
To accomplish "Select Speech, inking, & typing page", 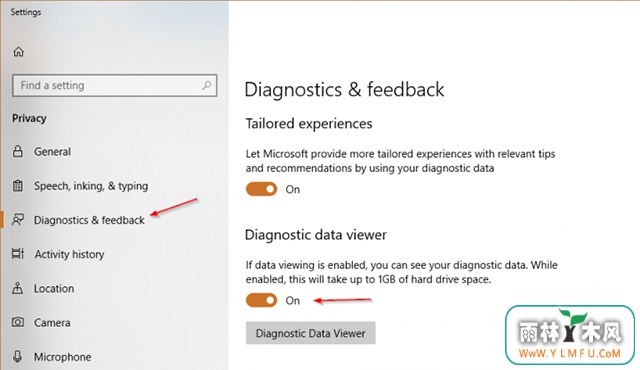I will [x=91, y=186].
